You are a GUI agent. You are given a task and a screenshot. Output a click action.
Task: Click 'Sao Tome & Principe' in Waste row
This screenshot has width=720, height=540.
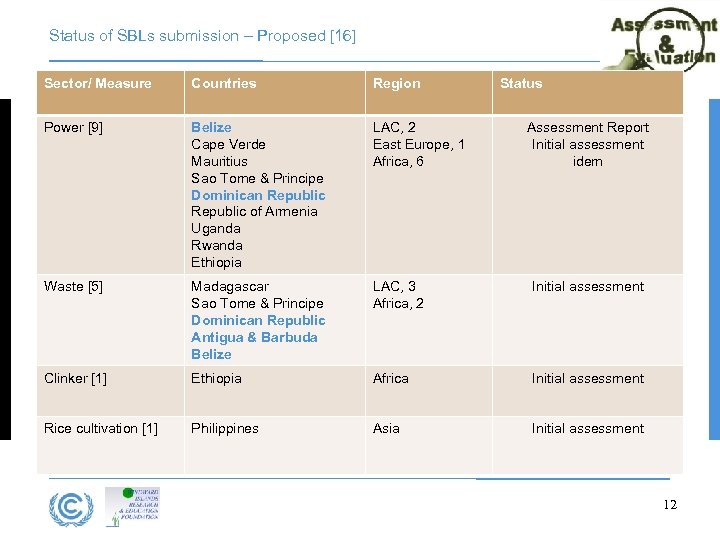257,303
